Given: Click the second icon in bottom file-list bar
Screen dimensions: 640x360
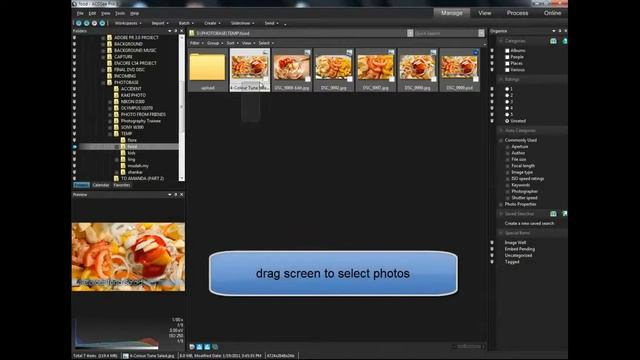Looking at the screenshot, I should pos(199,347).
